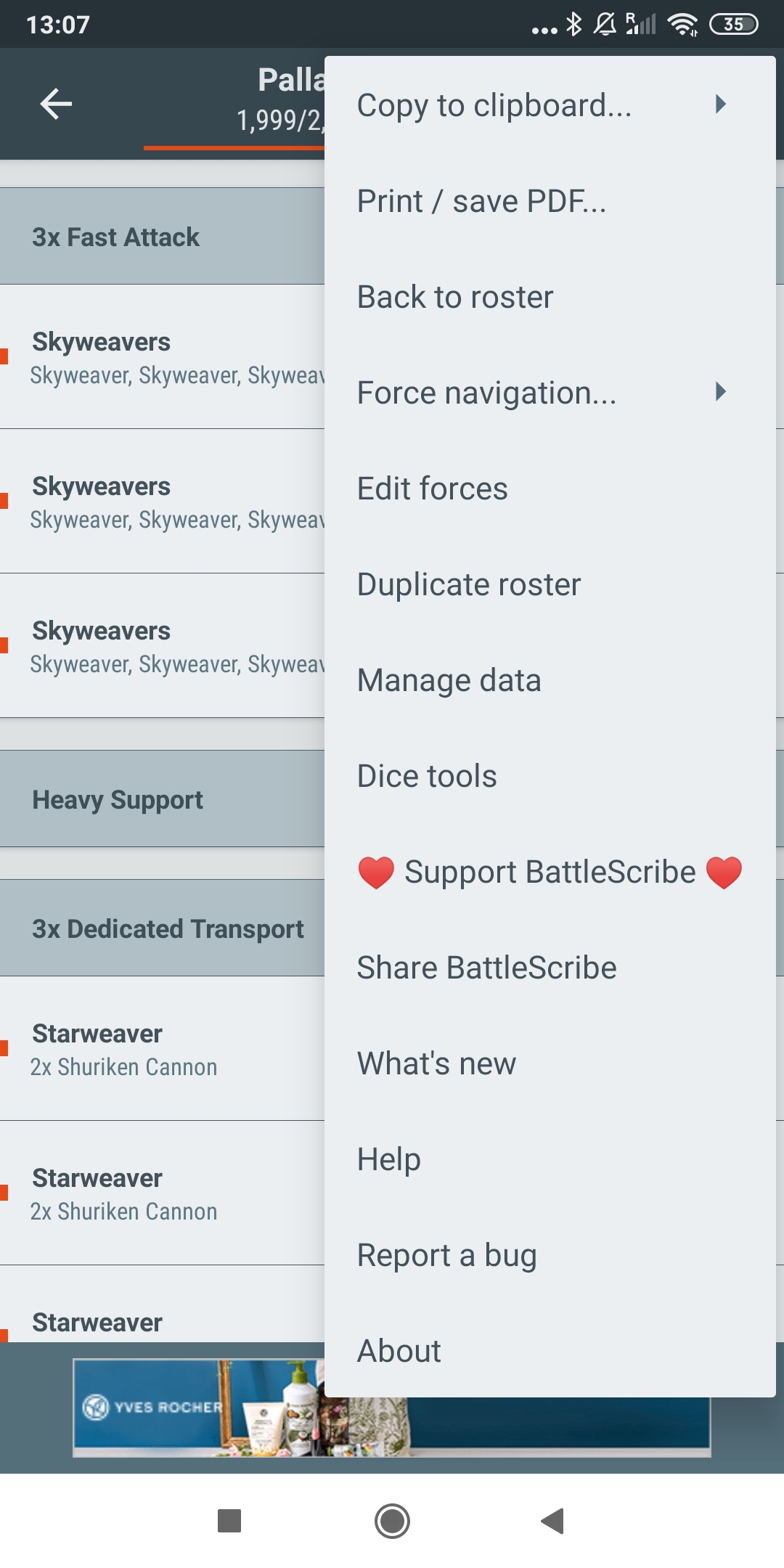
Task: Tap Support BattleScribe with hearts
Action: coord(550,872)
